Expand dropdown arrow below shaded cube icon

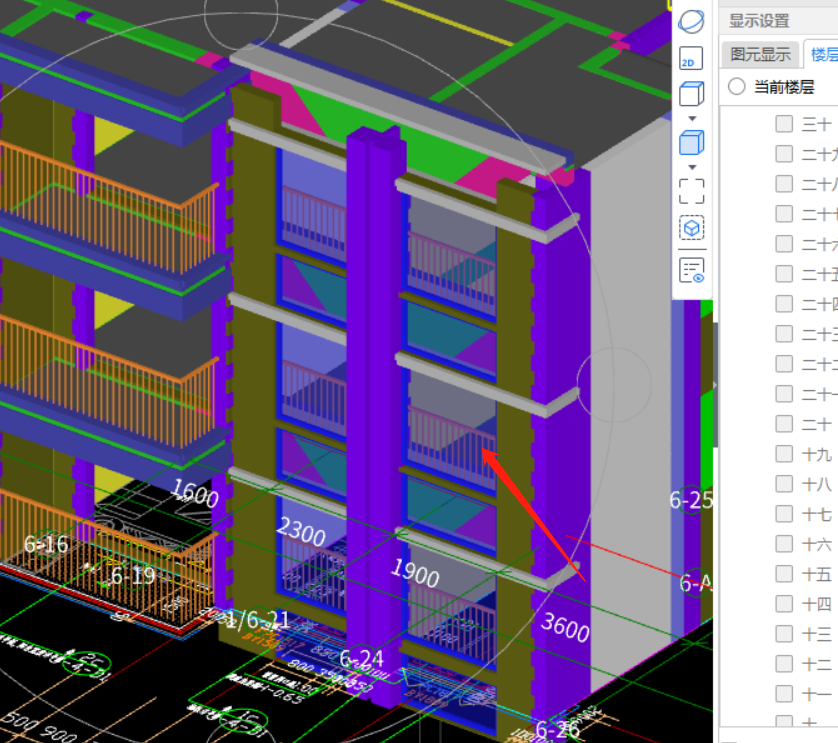pos(692,167)
